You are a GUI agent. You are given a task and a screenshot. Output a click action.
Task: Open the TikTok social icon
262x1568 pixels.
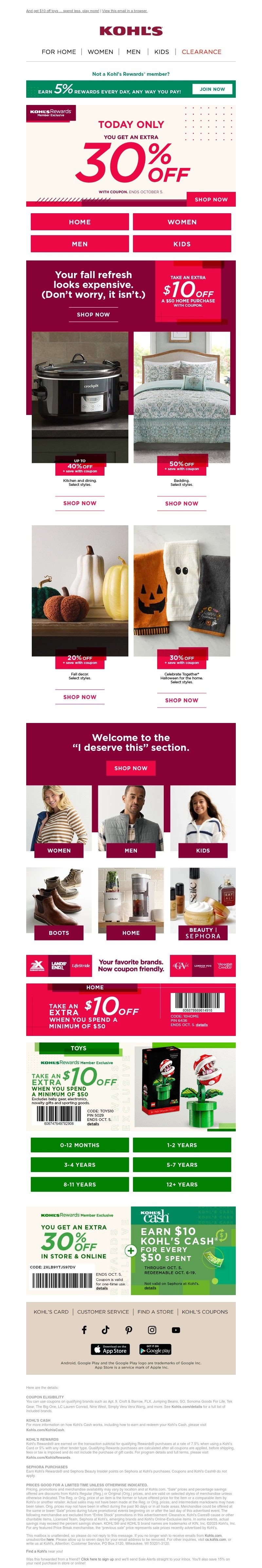click(106, 1330)
